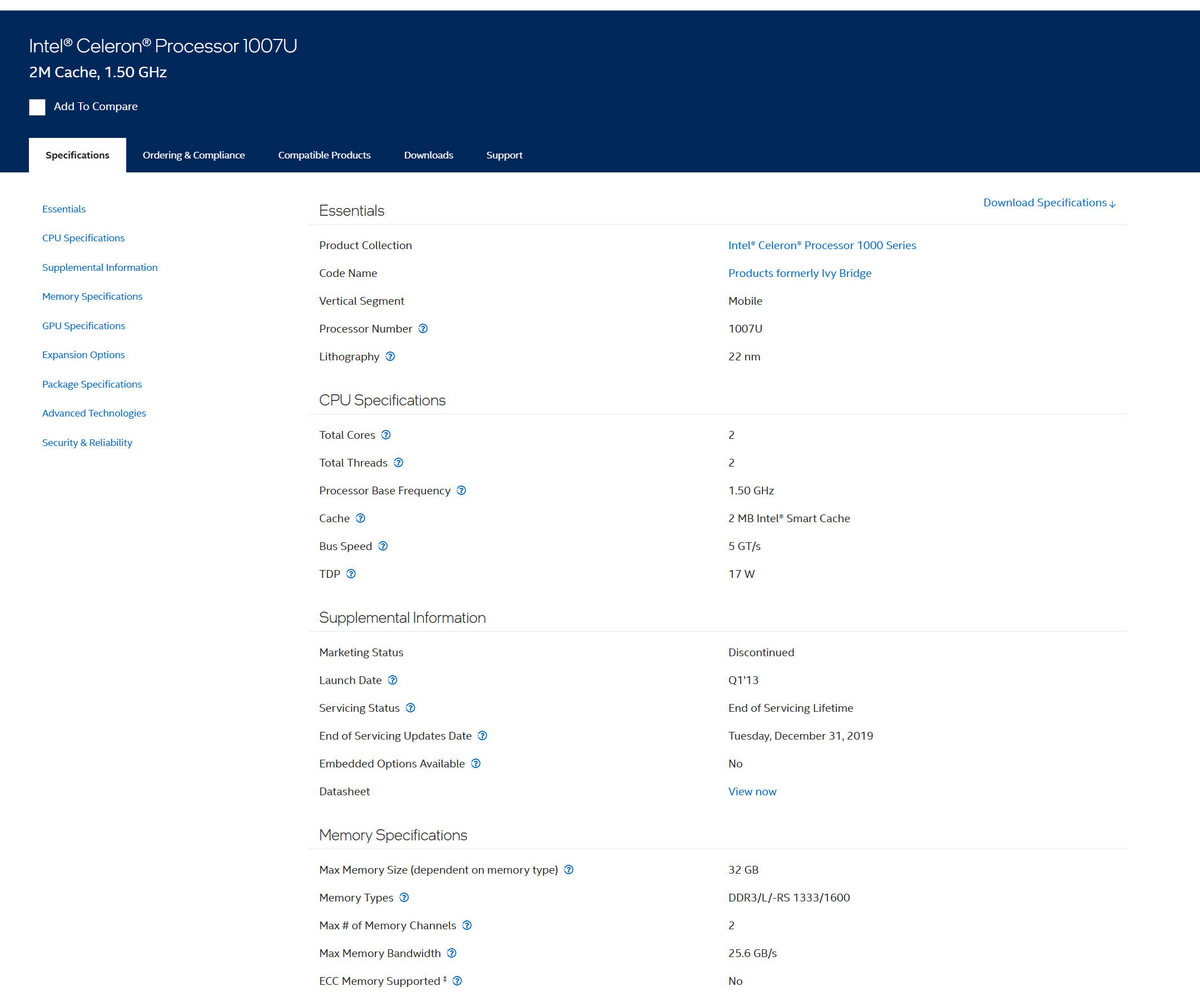1200x1006 pixels.
Task: Open the Support tab
Action: [x=504, y=155]
